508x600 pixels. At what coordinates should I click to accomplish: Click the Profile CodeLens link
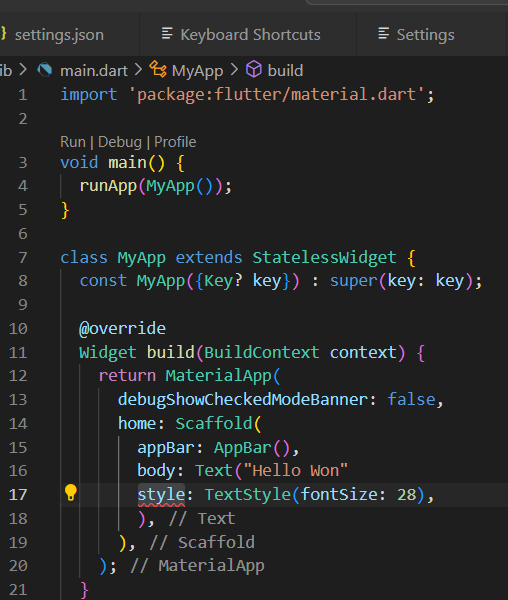click(175, 142)
